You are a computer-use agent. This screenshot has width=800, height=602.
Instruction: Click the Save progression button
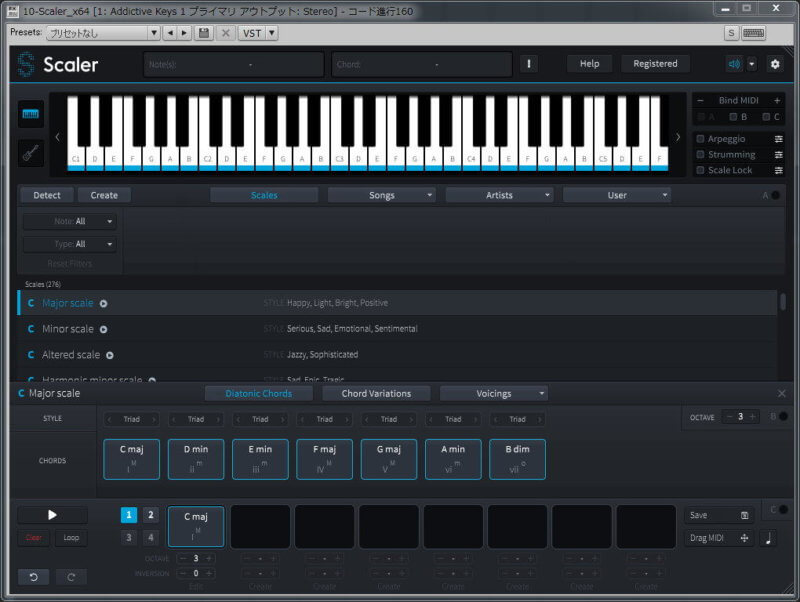click(x=718, y=515)
